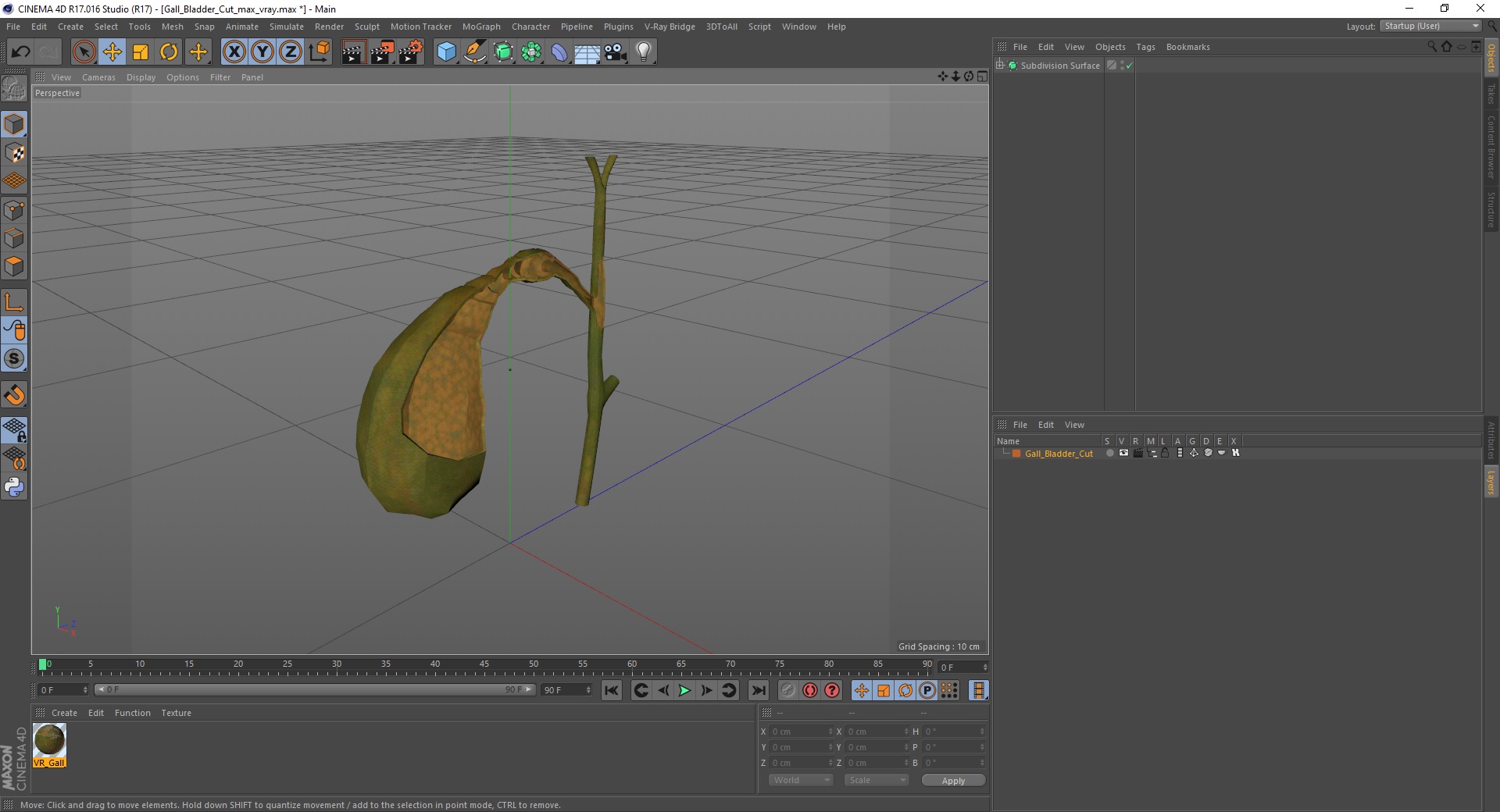Screen dimensions: 1500x812
Task: Activate the Move tool
Action: coord(112,52)
